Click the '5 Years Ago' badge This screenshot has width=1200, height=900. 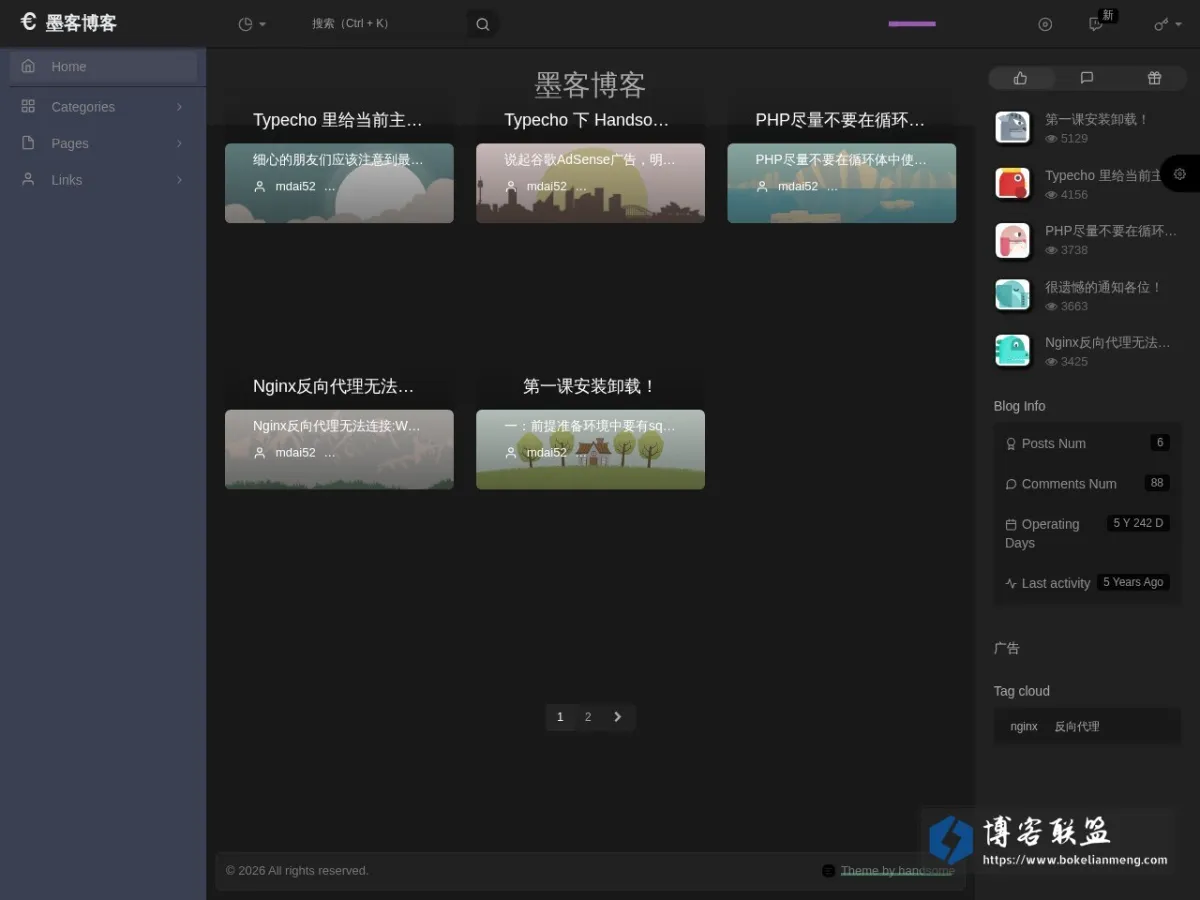(x=1133, y=582)
